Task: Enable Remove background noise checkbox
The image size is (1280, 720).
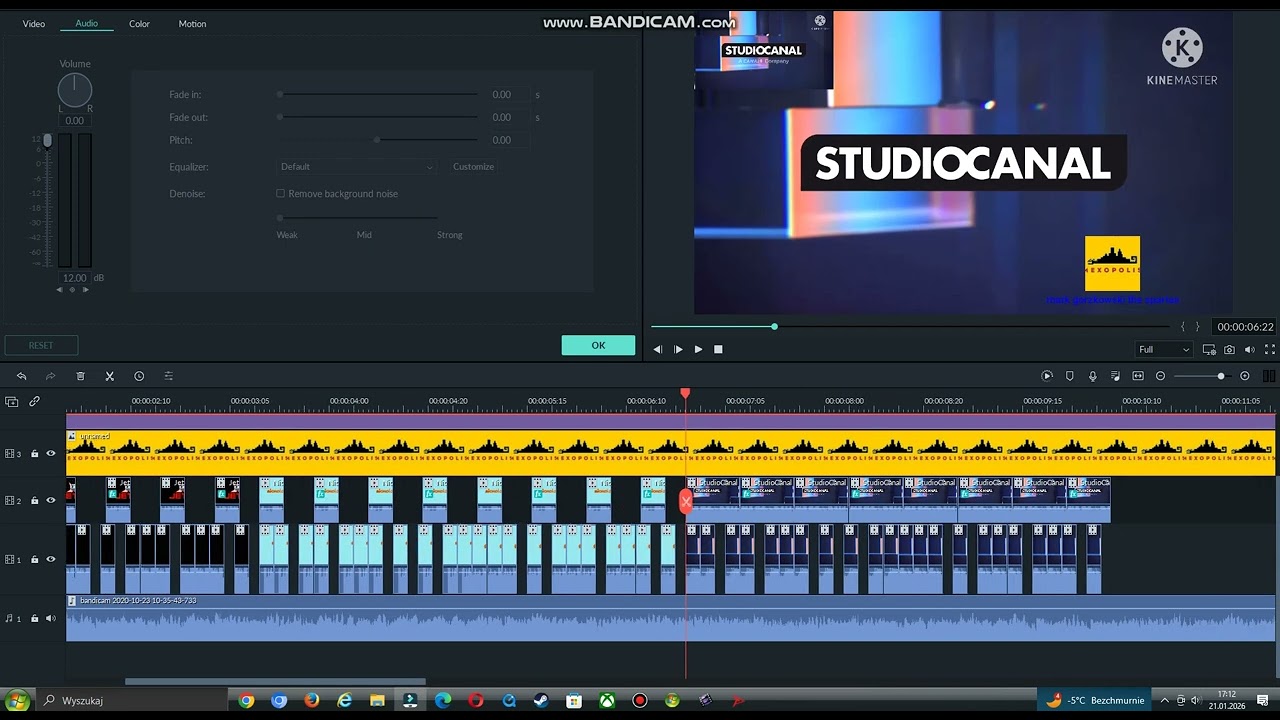Action: (x=280, y=193)
